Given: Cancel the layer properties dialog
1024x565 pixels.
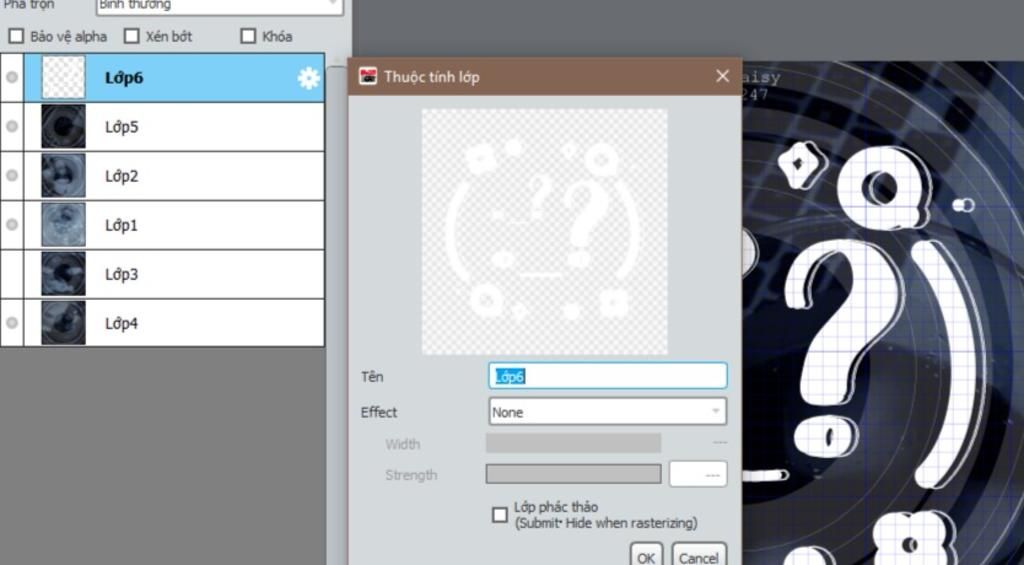Looking at the screenshot, I should [x=699, y=555].
